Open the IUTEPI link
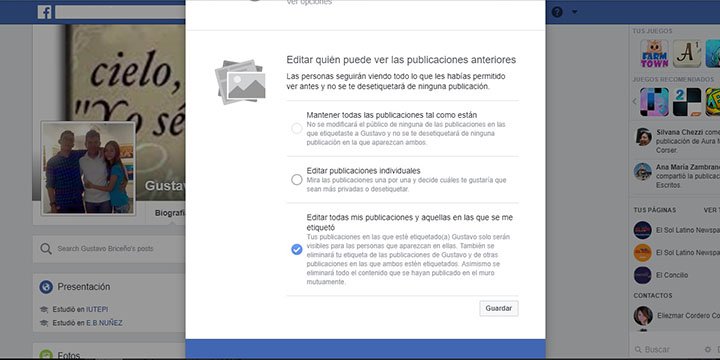The height and width of the screenshot is (360, 720). click(x=97, y=309)
